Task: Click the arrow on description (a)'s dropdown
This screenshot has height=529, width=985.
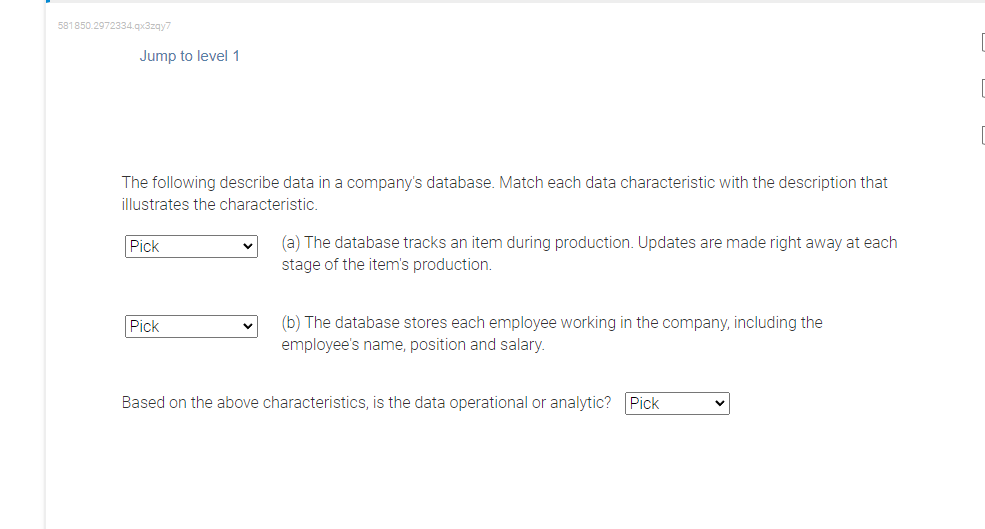Action: click(248, 246)
